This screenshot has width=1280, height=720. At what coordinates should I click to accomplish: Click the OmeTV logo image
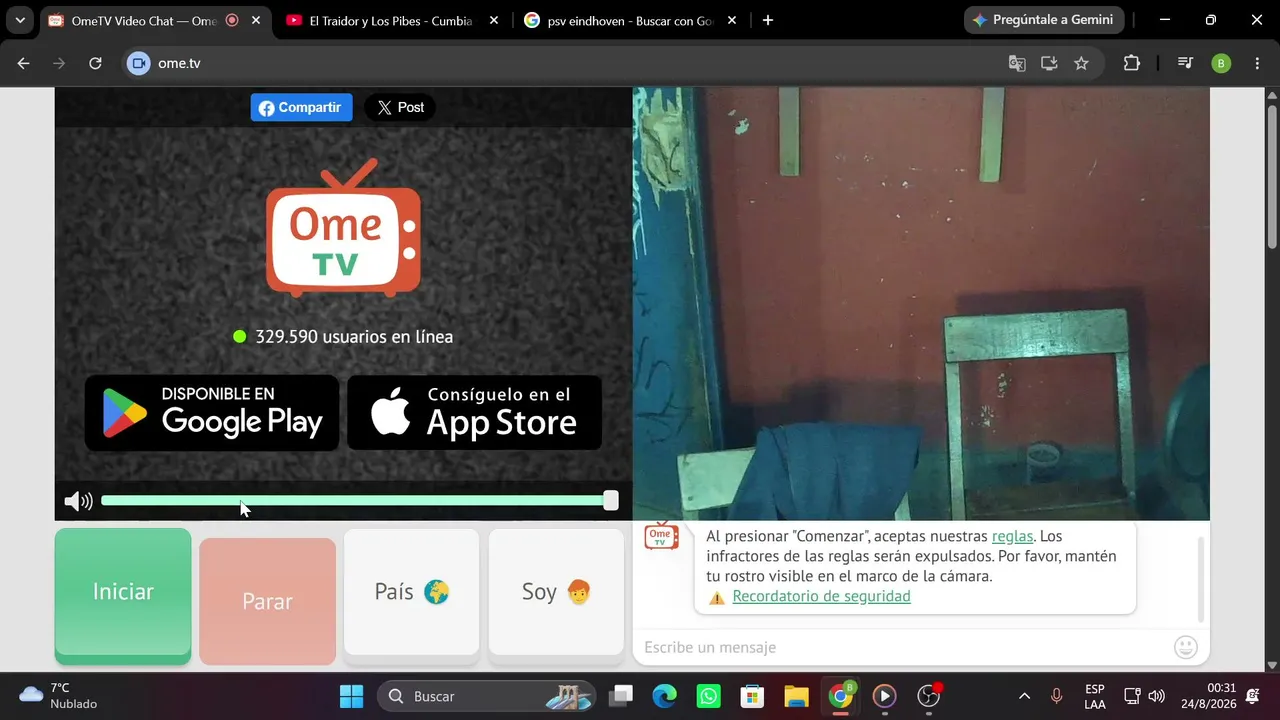(x=343, y=228)
